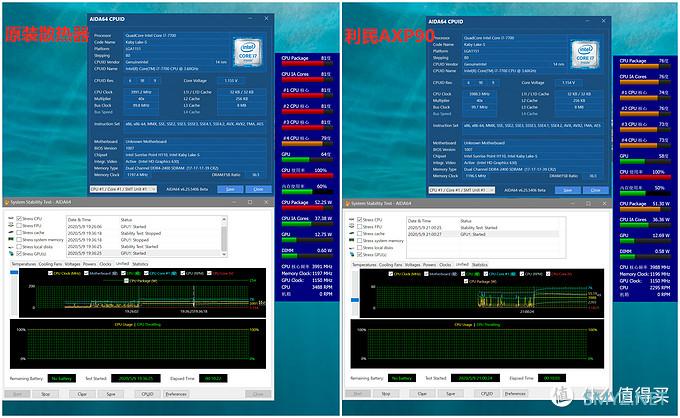This screenshot has height=418, width=680.
Task: Click Close in the stock-cooler AIDA64 CPUID window
Action: coord(258,189)
